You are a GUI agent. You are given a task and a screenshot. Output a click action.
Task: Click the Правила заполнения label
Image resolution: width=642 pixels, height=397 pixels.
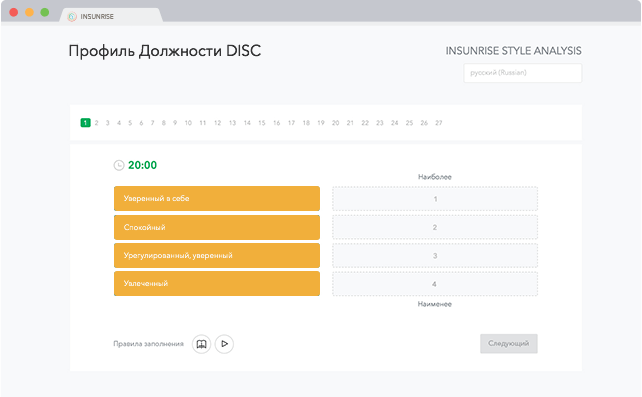[148, 344]
